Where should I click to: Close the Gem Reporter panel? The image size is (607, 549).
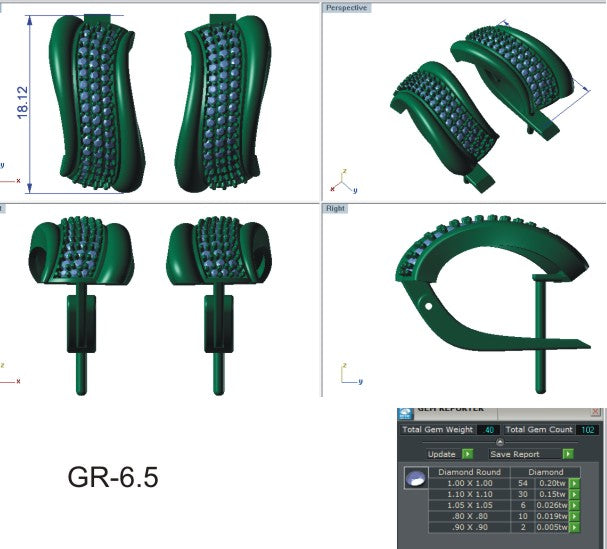point(596,410)
